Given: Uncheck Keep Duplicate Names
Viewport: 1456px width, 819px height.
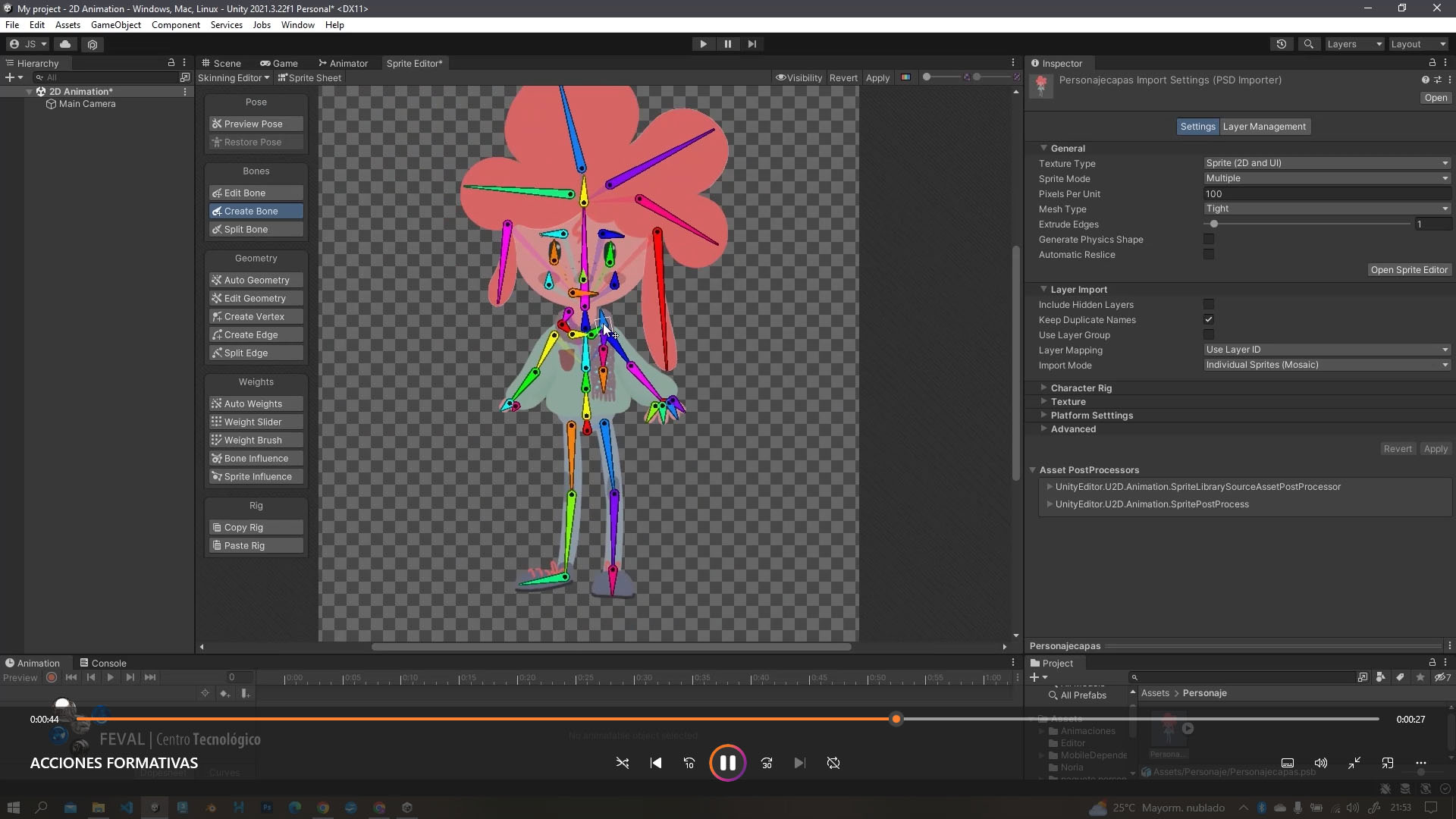Looking at the screenshot, I should coord(1209,319).
